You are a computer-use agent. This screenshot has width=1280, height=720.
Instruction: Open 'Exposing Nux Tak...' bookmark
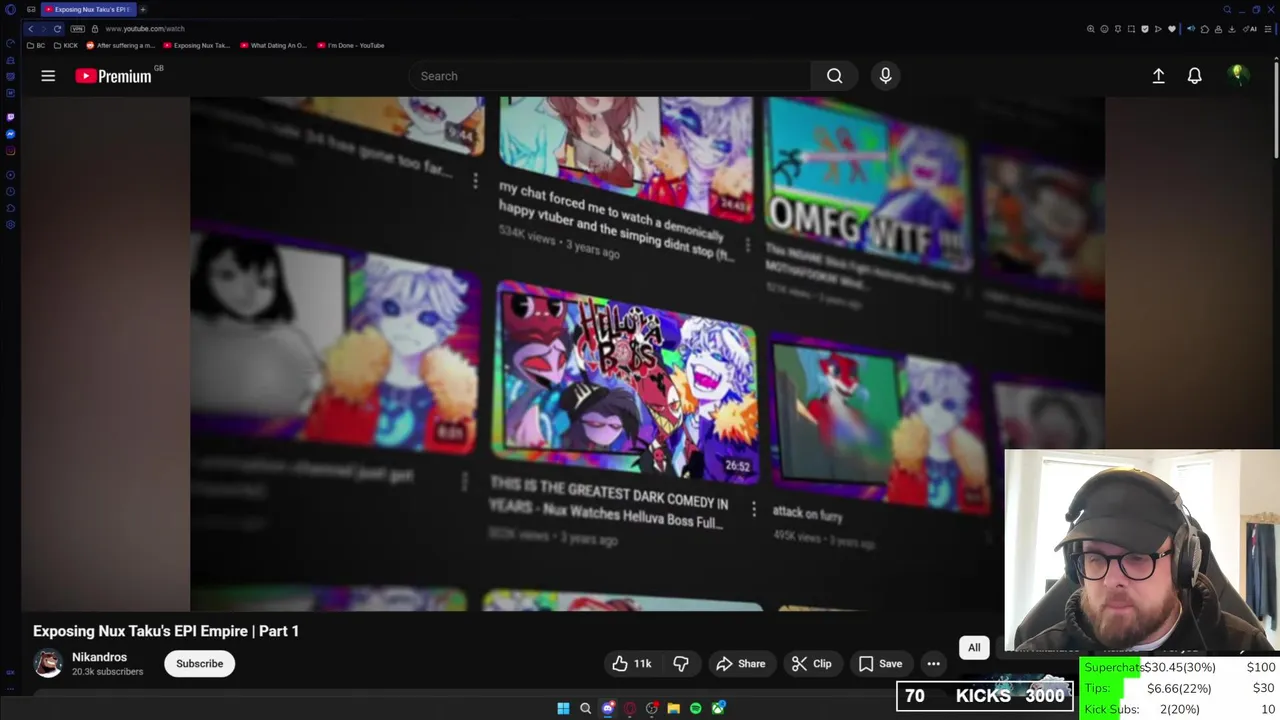coord(197,45)
